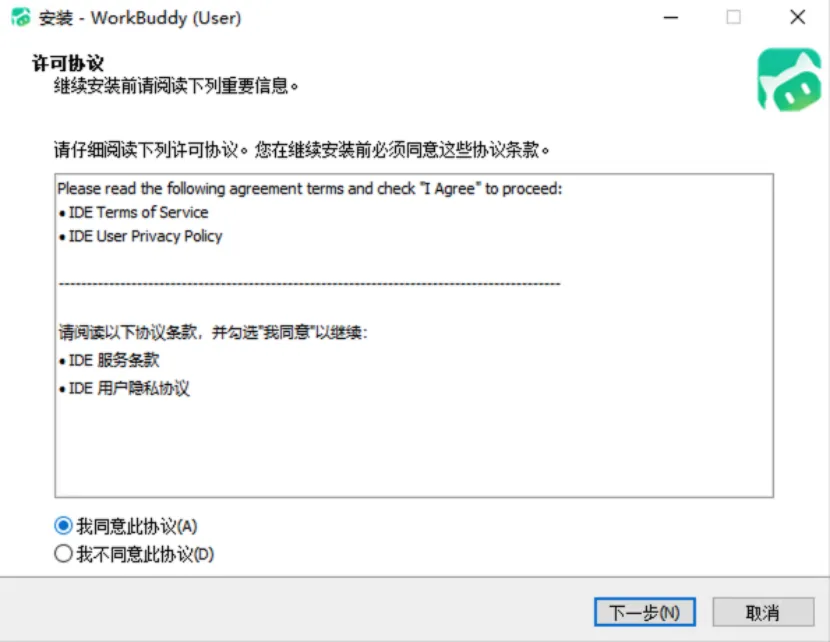Click the title text 安装 - WorkBuddy (User)

(x=140, y=18)
